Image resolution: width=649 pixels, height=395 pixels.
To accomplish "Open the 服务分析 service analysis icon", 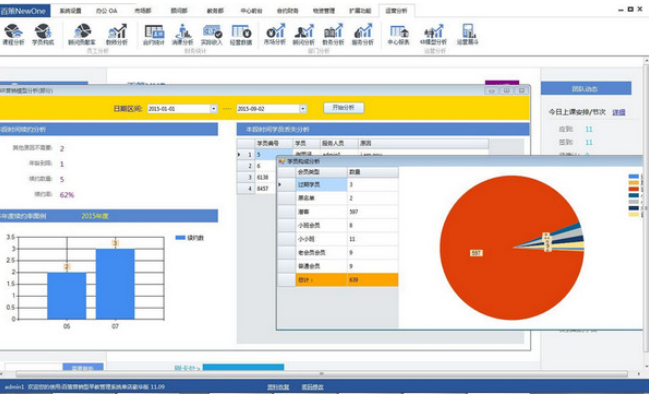I will [x=363, y=34].
